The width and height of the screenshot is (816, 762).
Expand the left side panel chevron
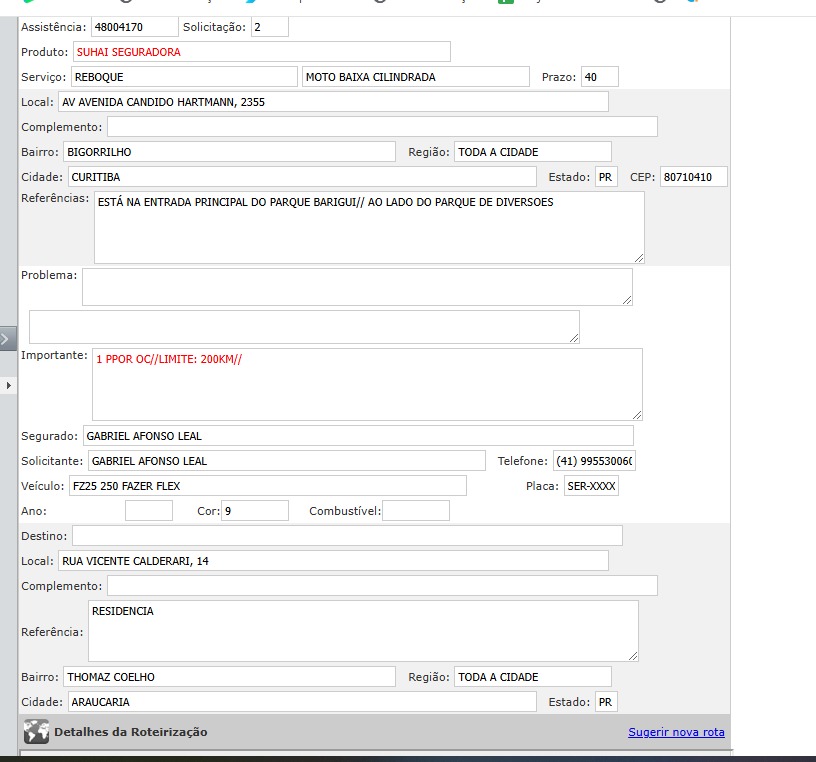(x=6, y=339)
